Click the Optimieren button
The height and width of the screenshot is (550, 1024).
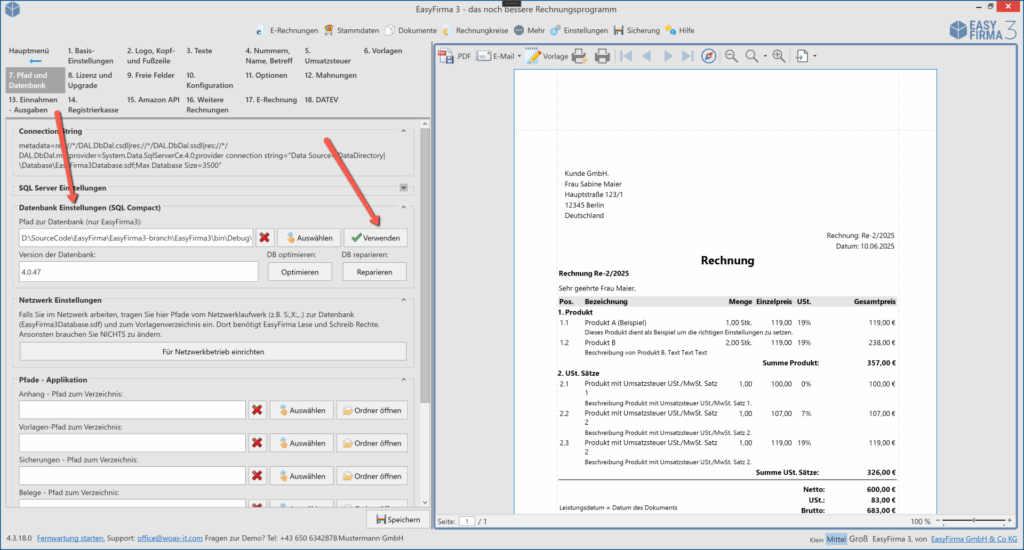tap(300, 272)
